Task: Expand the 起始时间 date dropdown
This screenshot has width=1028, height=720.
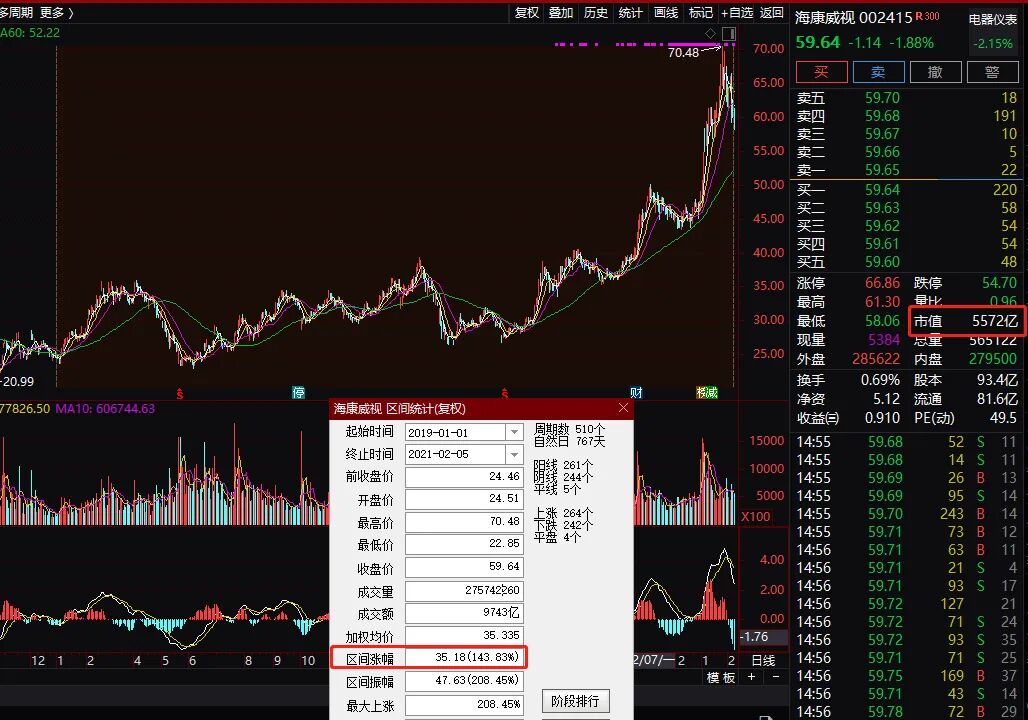Action: [x=515, y=432]
